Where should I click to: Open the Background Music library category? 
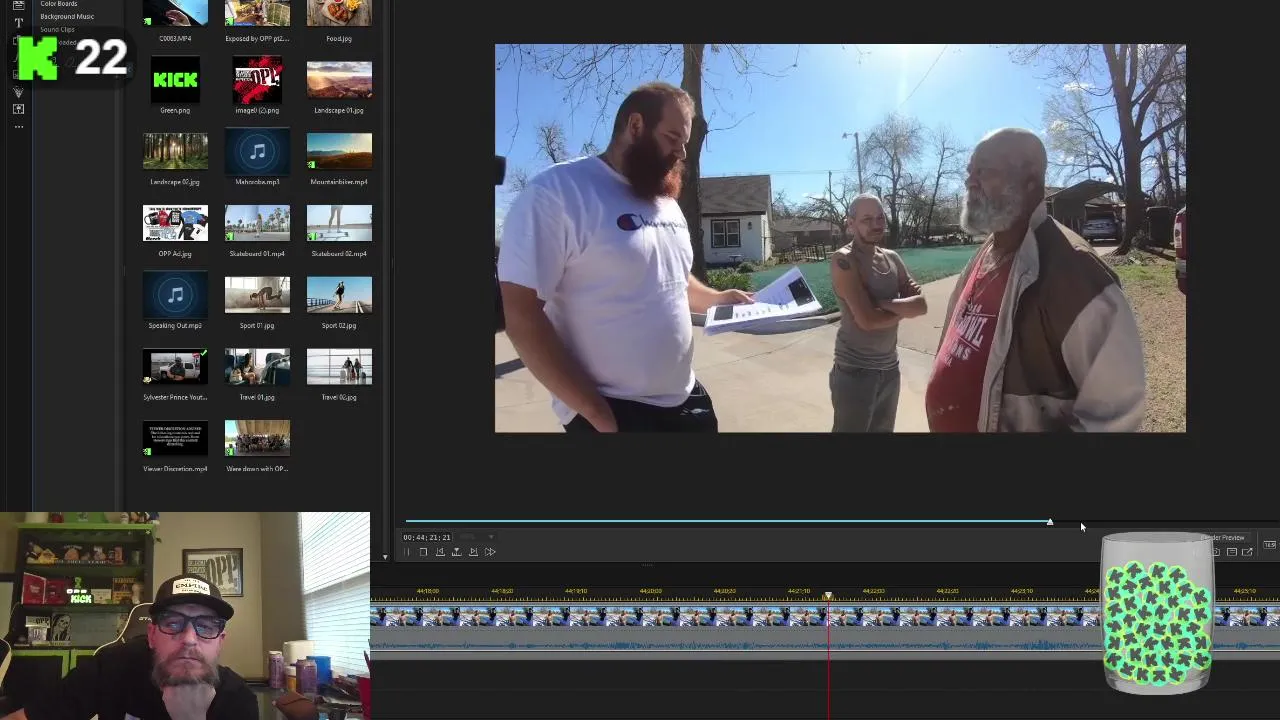[x=67, y=16]
